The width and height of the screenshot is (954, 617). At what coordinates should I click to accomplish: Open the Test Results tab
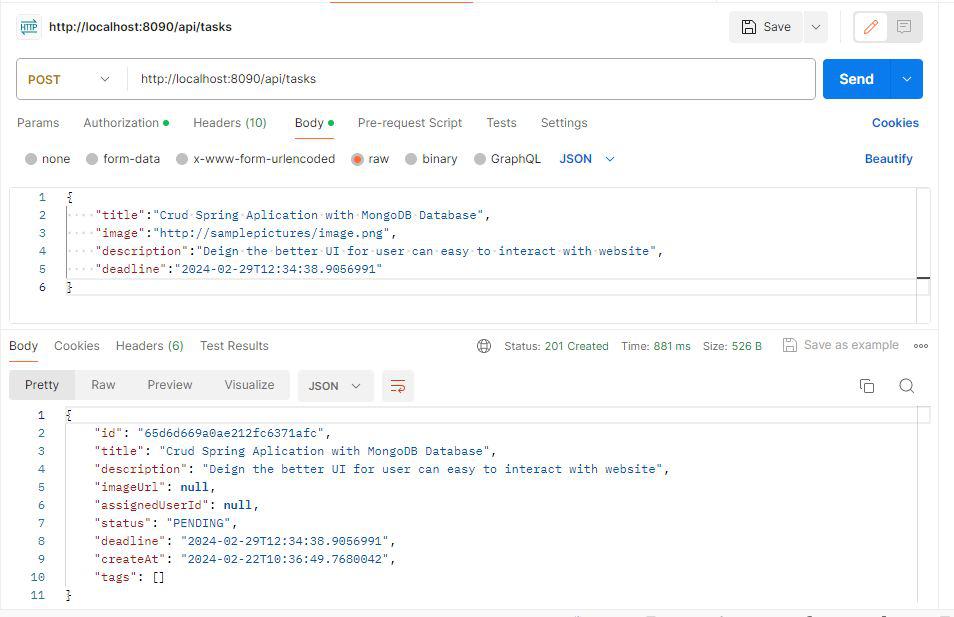pyautogui.click(x=234, y=345)
